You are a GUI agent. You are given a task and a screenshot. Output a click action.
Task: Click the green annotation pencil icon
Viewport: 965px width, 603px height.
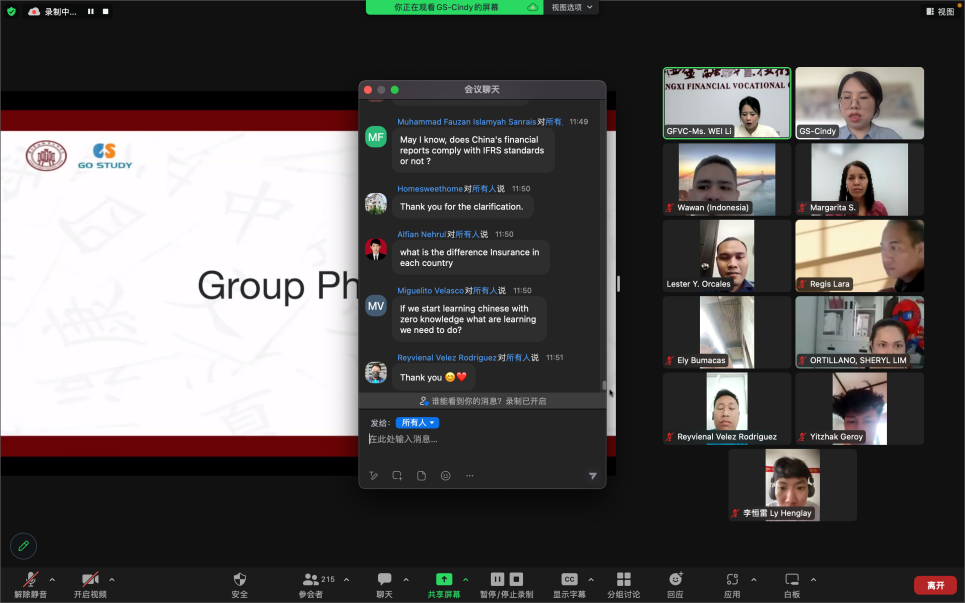coord(24,546)
